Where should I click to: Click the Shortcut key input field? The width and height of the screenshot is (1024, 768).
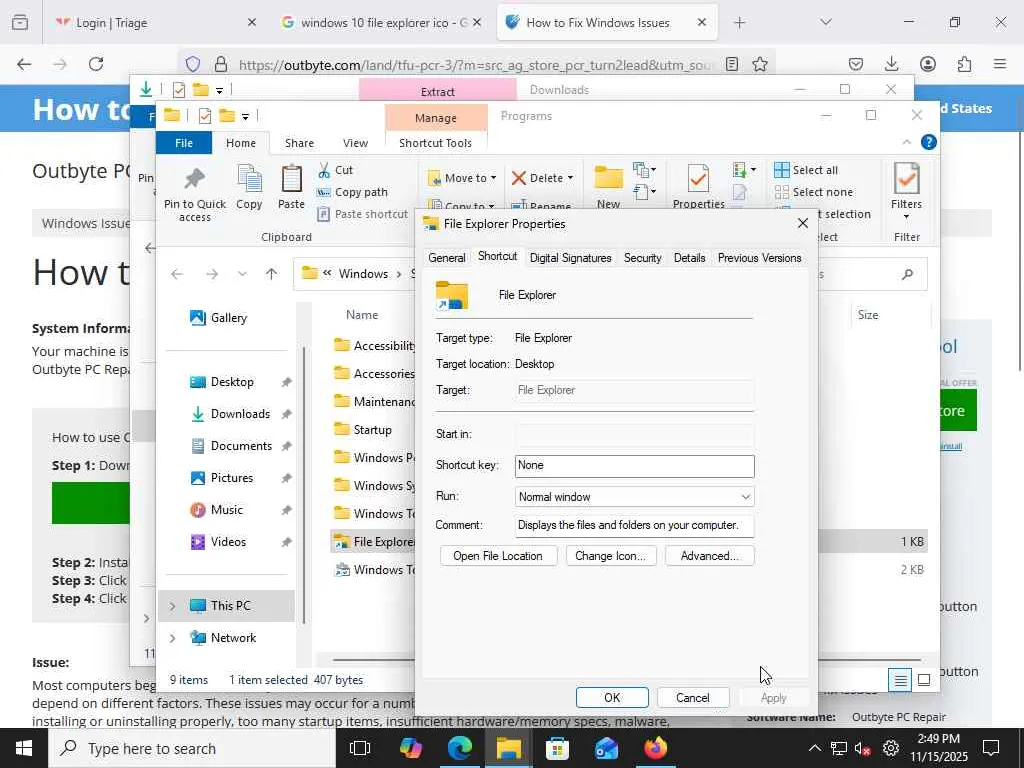click(634, 466)
